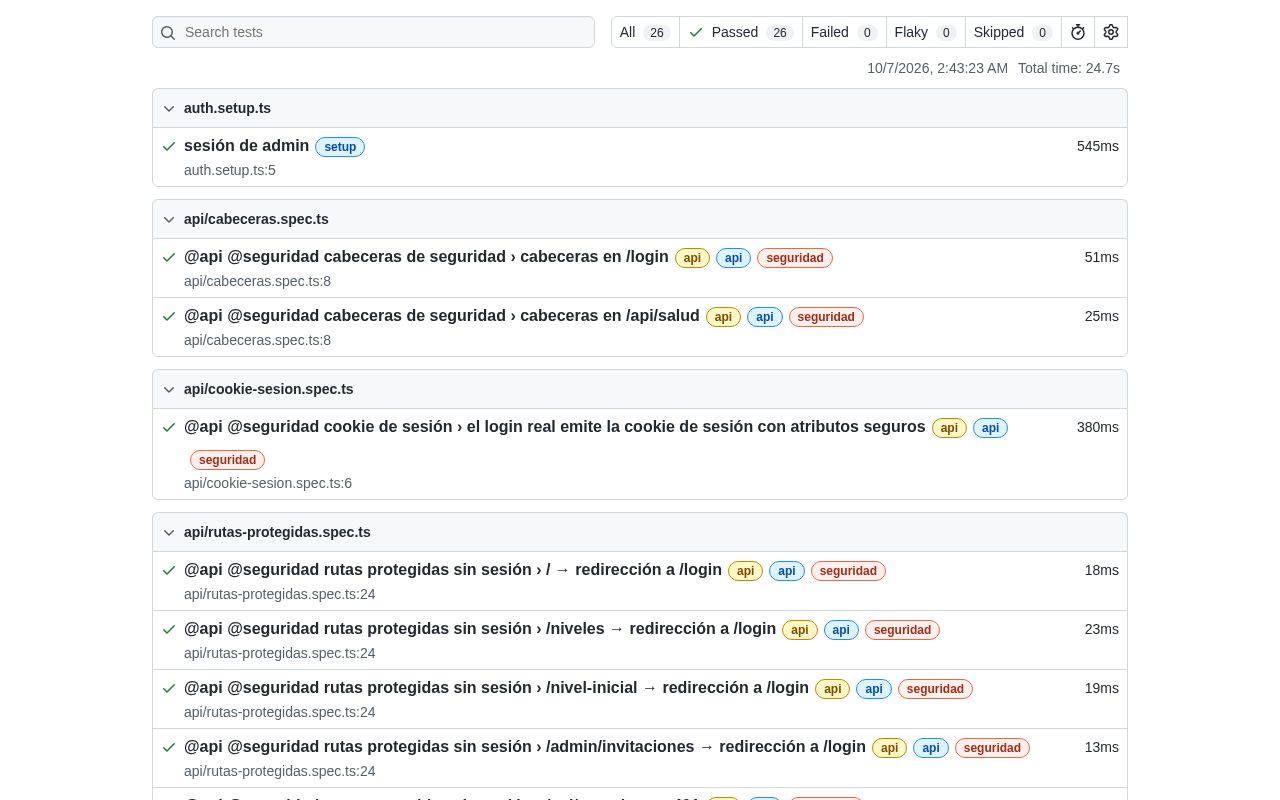The height and width of the screenshot is (800, 1280).
Task: Click passed checkmark for /admin/invitaciones test
Action: click(x=169, y=747)
